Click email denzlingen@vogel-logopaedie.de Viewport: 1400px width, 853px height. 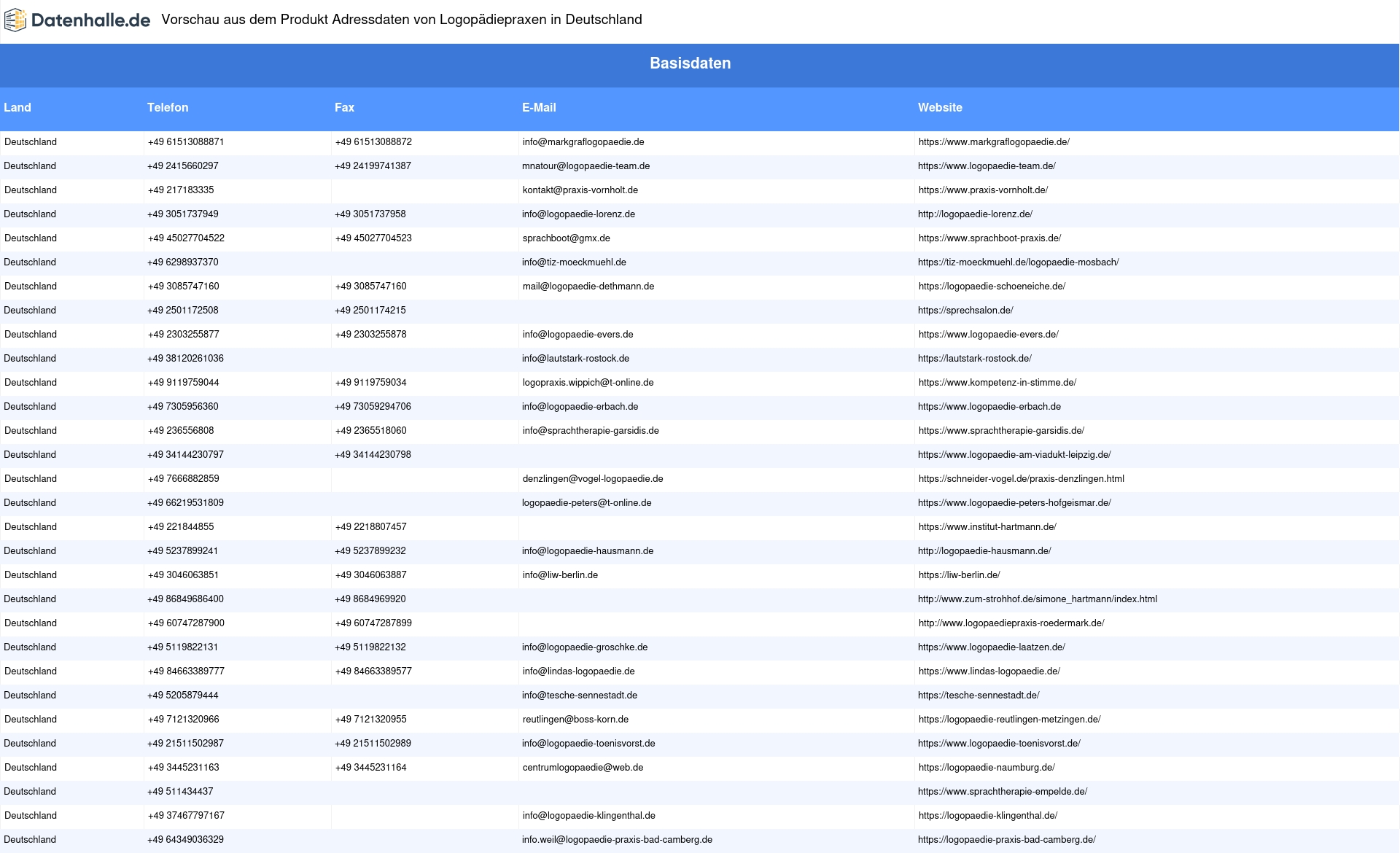[593, 479]
